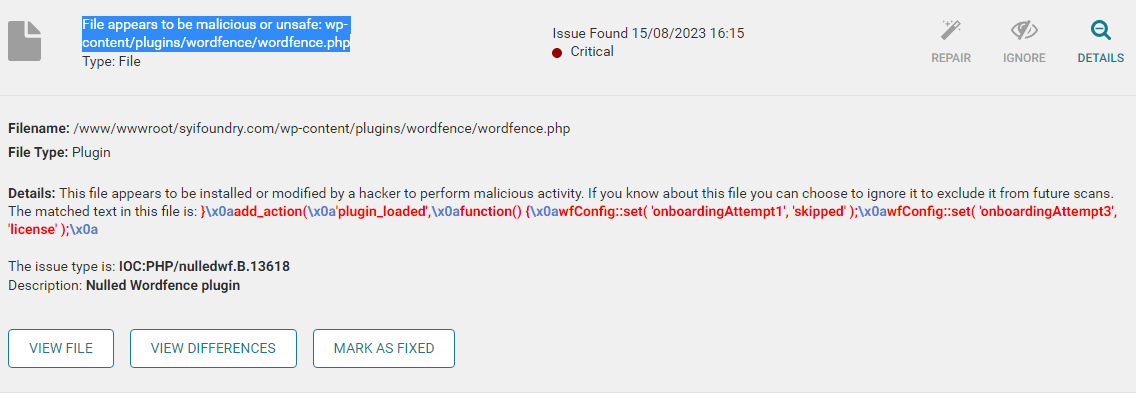The height and width of the screenshot is (393, 1136).
Task: Click the 'Nulled Wordfence plugin' description
Action: pyautogui.click(x=163, y=286)
